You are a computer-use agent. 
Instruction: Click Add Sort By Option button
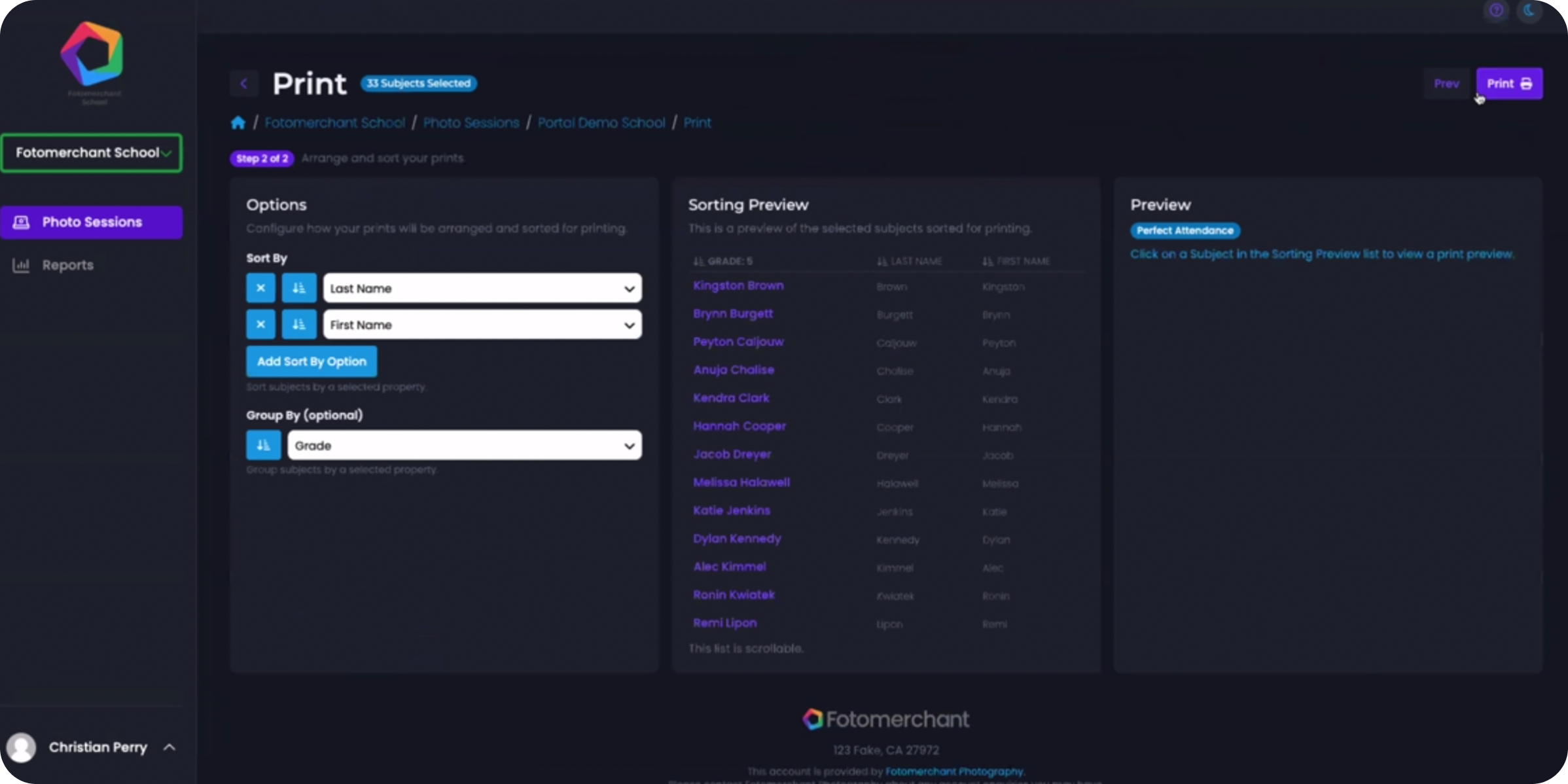click(312, 362)
